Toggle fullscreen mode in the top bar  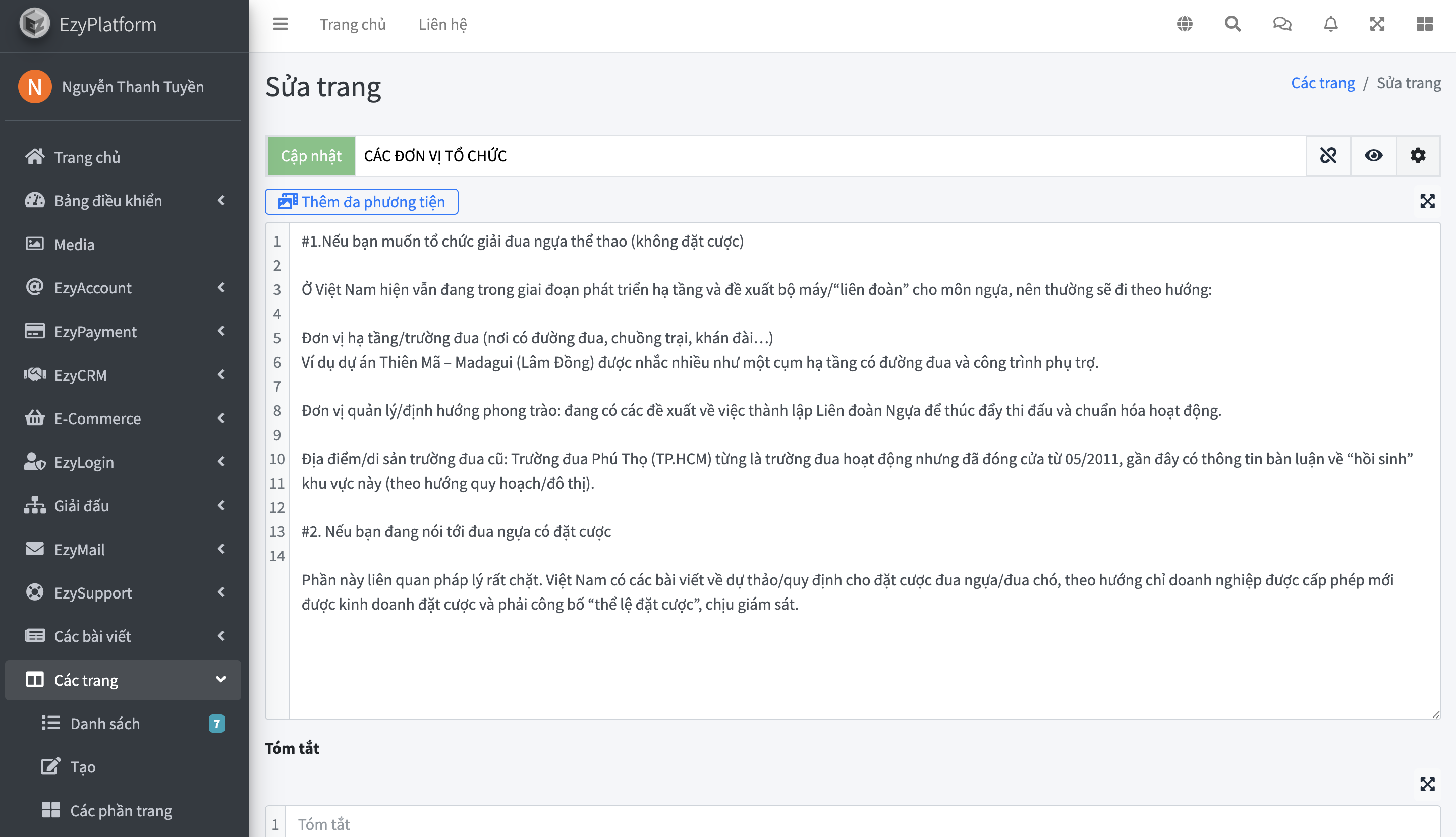tap(1377, 24)
